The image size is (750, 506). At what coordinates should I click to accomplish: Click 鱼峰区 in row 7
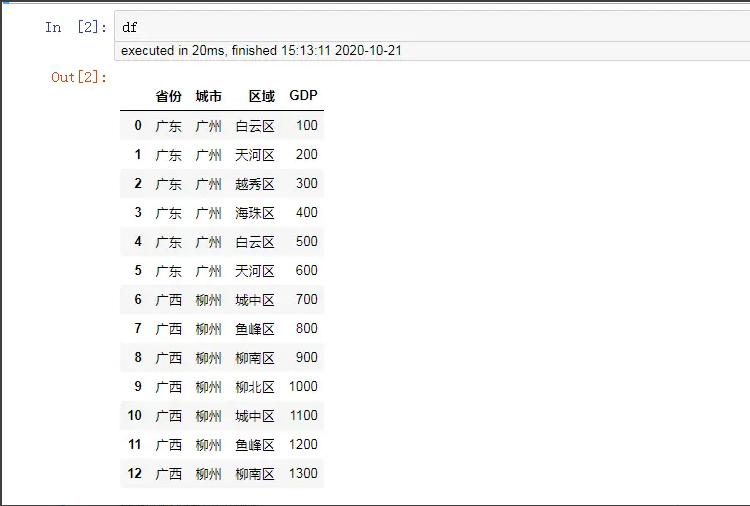(255, 329)
